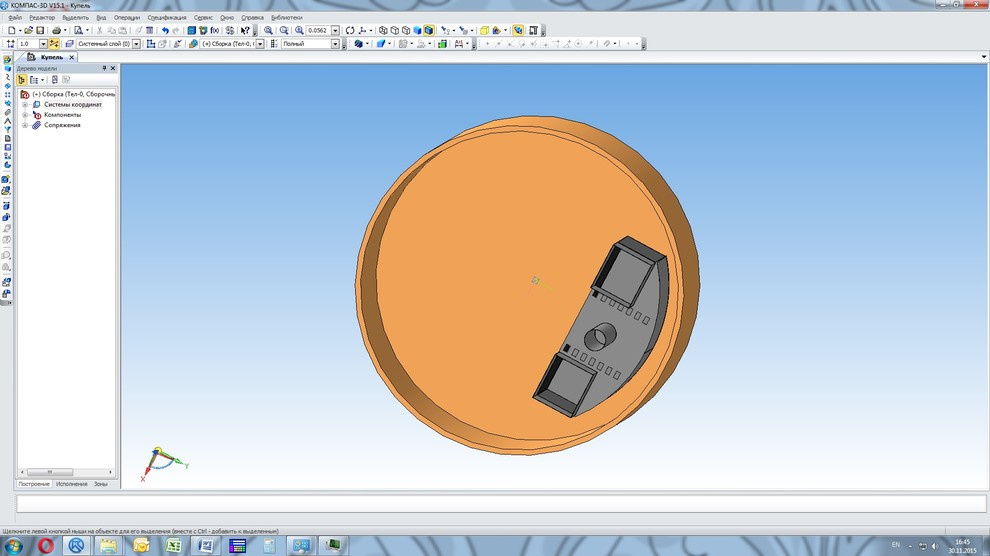
Task: Toggle shaded with edges display mode
Action: [x=429, y=31]
